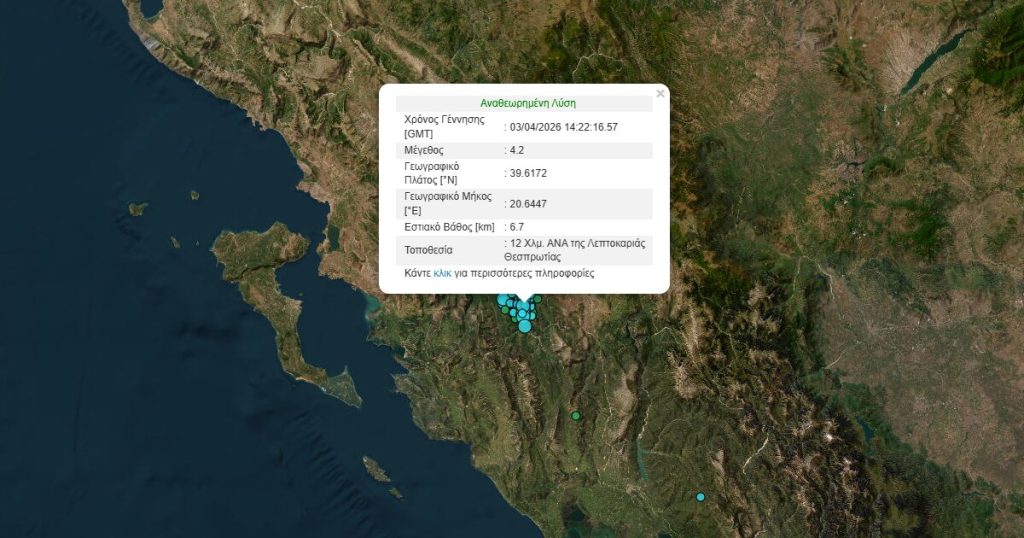Click the largest cyan marker in the cluster

click(x=524, y=325)
